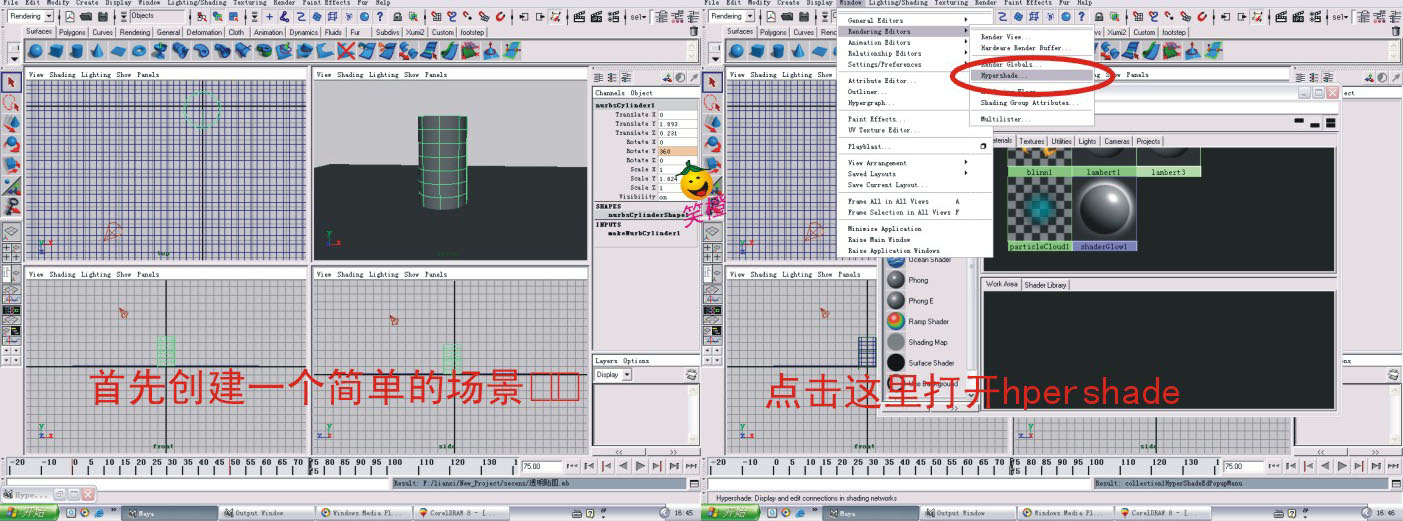This screenshot has width=1403, height=521.
Task: Choose Render View... menu entry
Action: point(1031,37)
